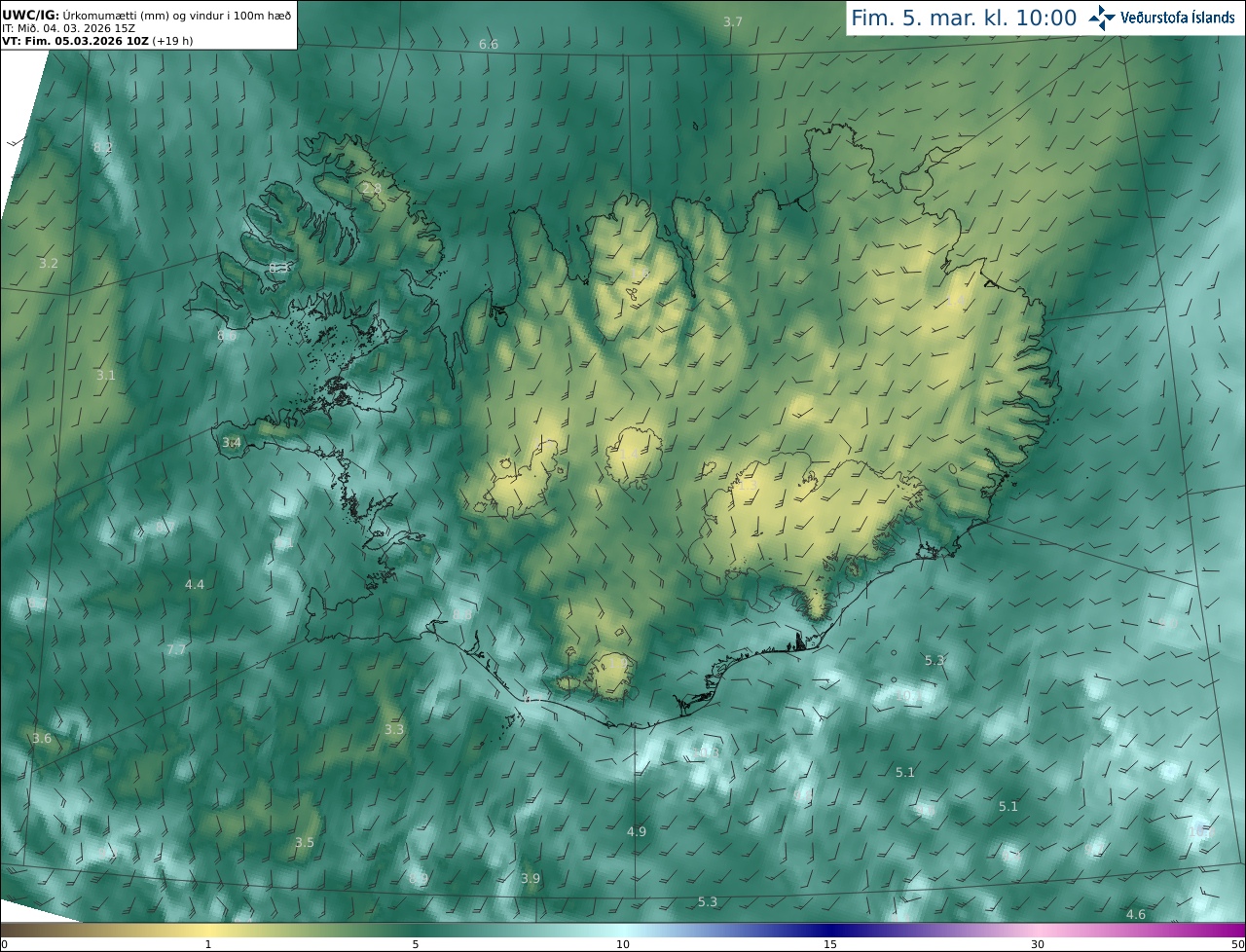The height and width of the screenshot is (952, 1246).
Task: Click the 8.2 value label
Action: tap(103, 147)
